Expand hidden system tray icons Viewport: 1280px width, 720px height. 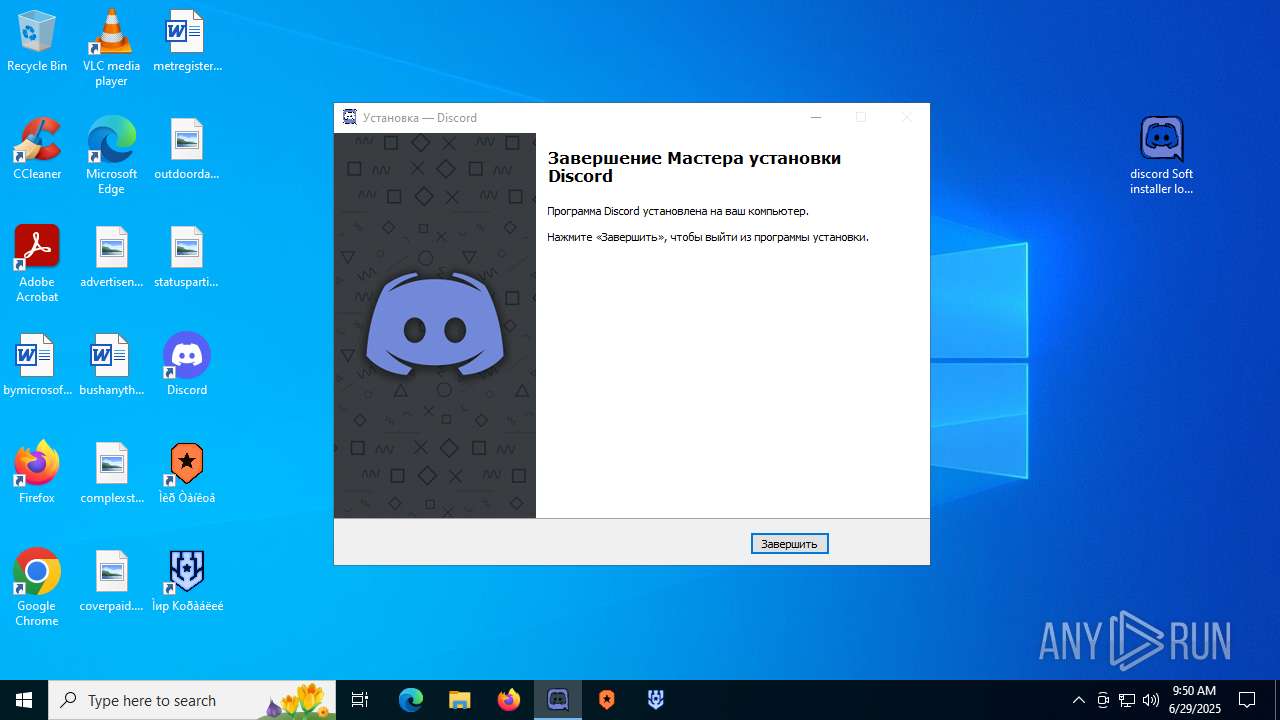pyautogui.click(x=1078, y=700)
